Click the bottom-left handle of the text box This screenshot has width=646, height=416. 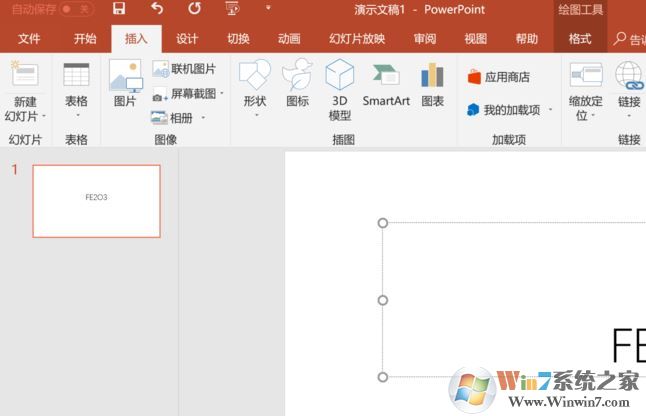(383, 377)
